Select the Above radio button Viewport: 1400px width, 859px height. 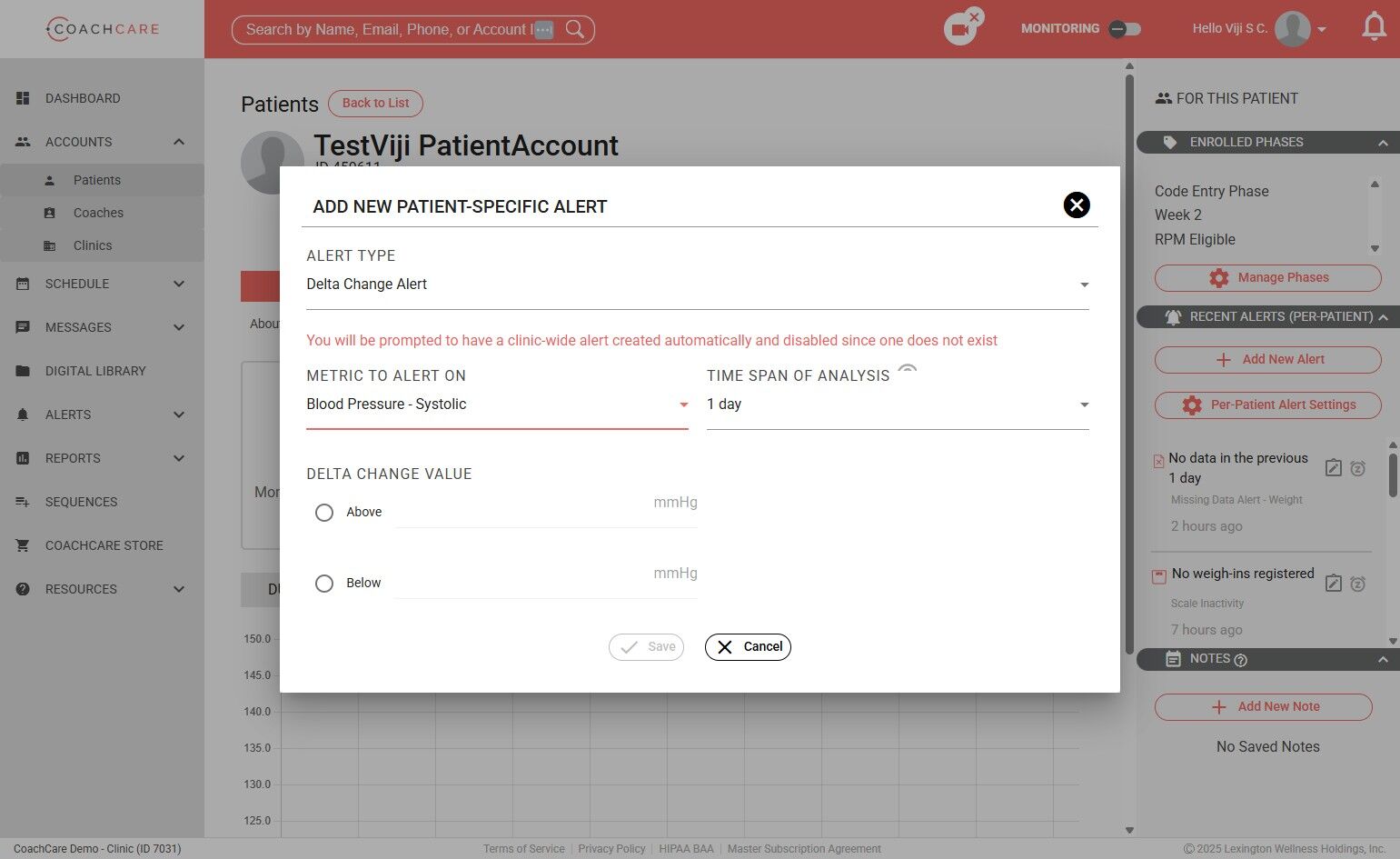[324, 513]
